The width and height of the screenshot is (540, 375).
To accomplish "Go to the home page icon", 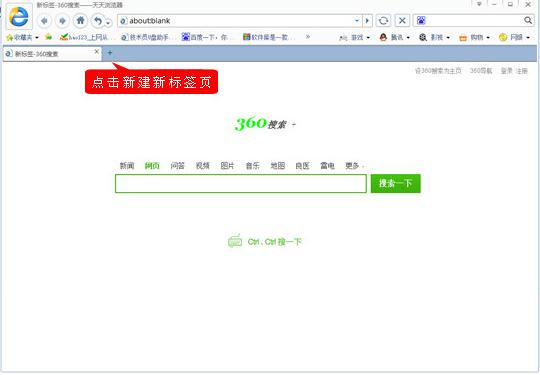I will pyautogui.click(x=80, y=21).
